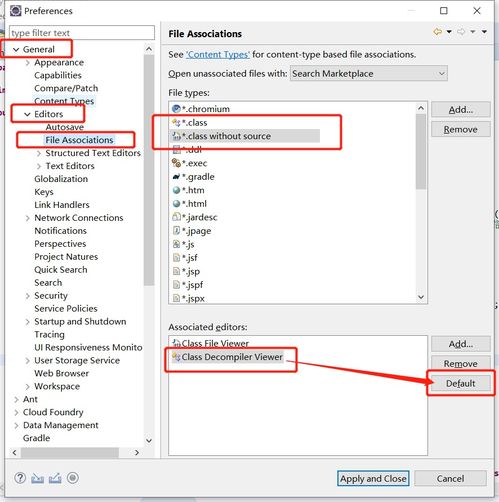Expand the Security tree node
Screen dimensions: 499x502
pos(28,296)
